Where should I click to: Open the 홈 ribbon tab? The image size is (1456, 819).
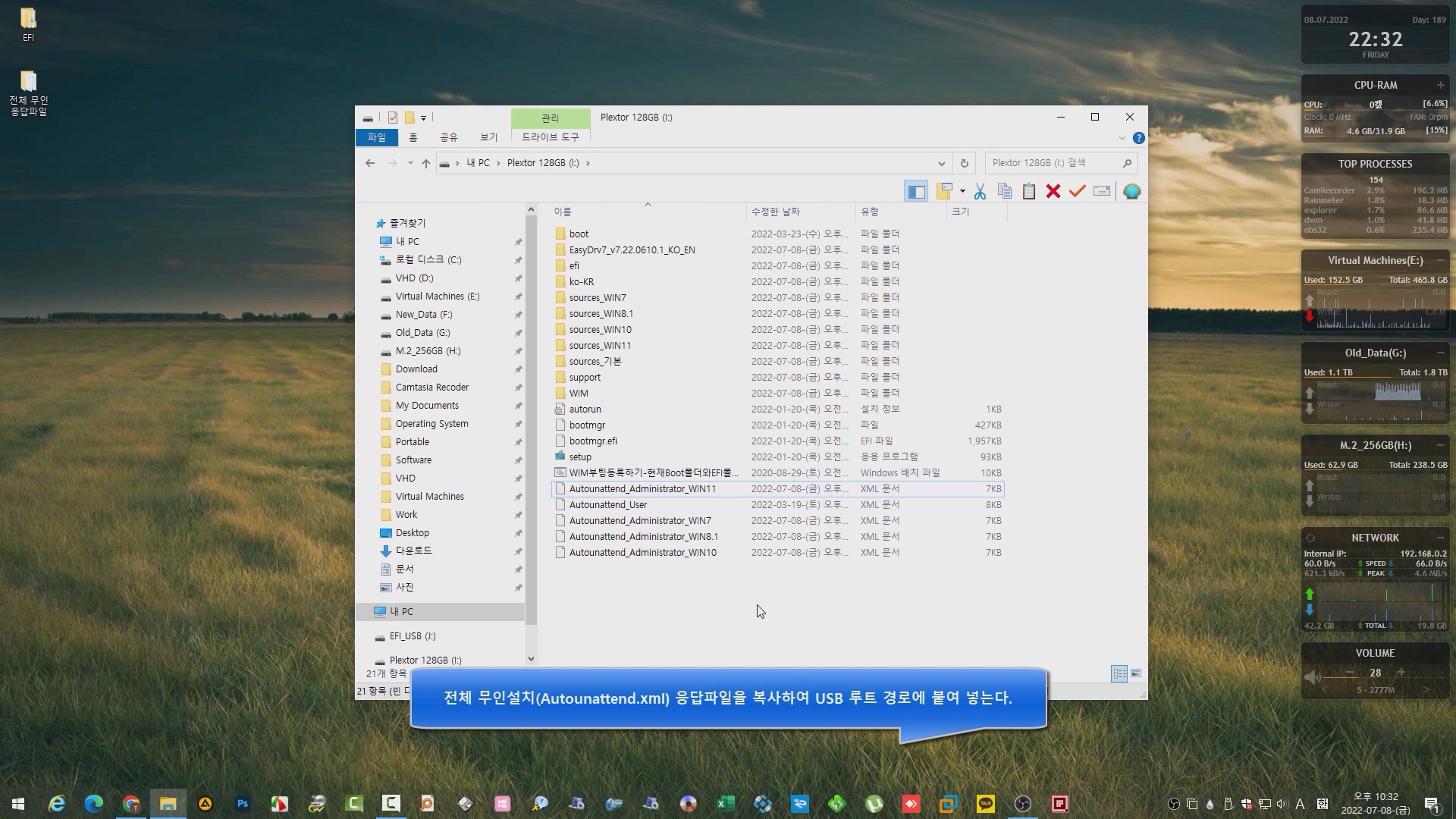[x=413, y=137]
